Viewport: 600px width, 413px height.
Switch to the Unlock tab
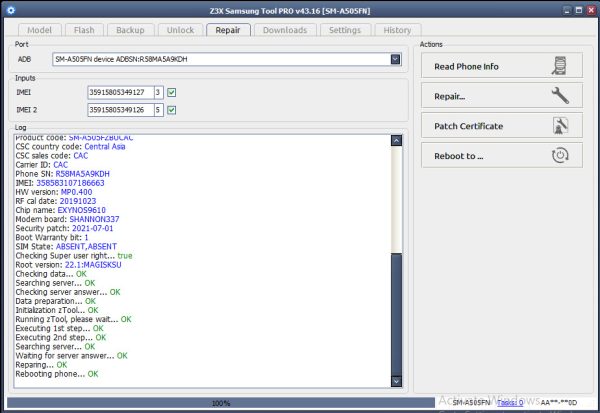(x=180, y=30)
